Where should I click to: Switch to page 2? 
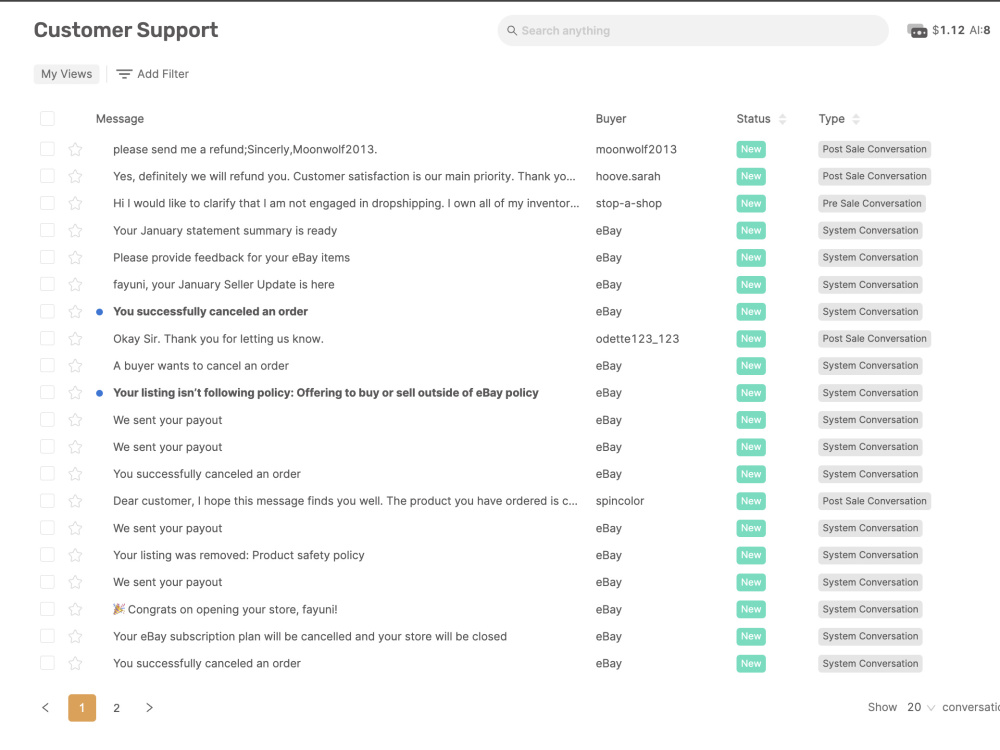pos(117,708)
